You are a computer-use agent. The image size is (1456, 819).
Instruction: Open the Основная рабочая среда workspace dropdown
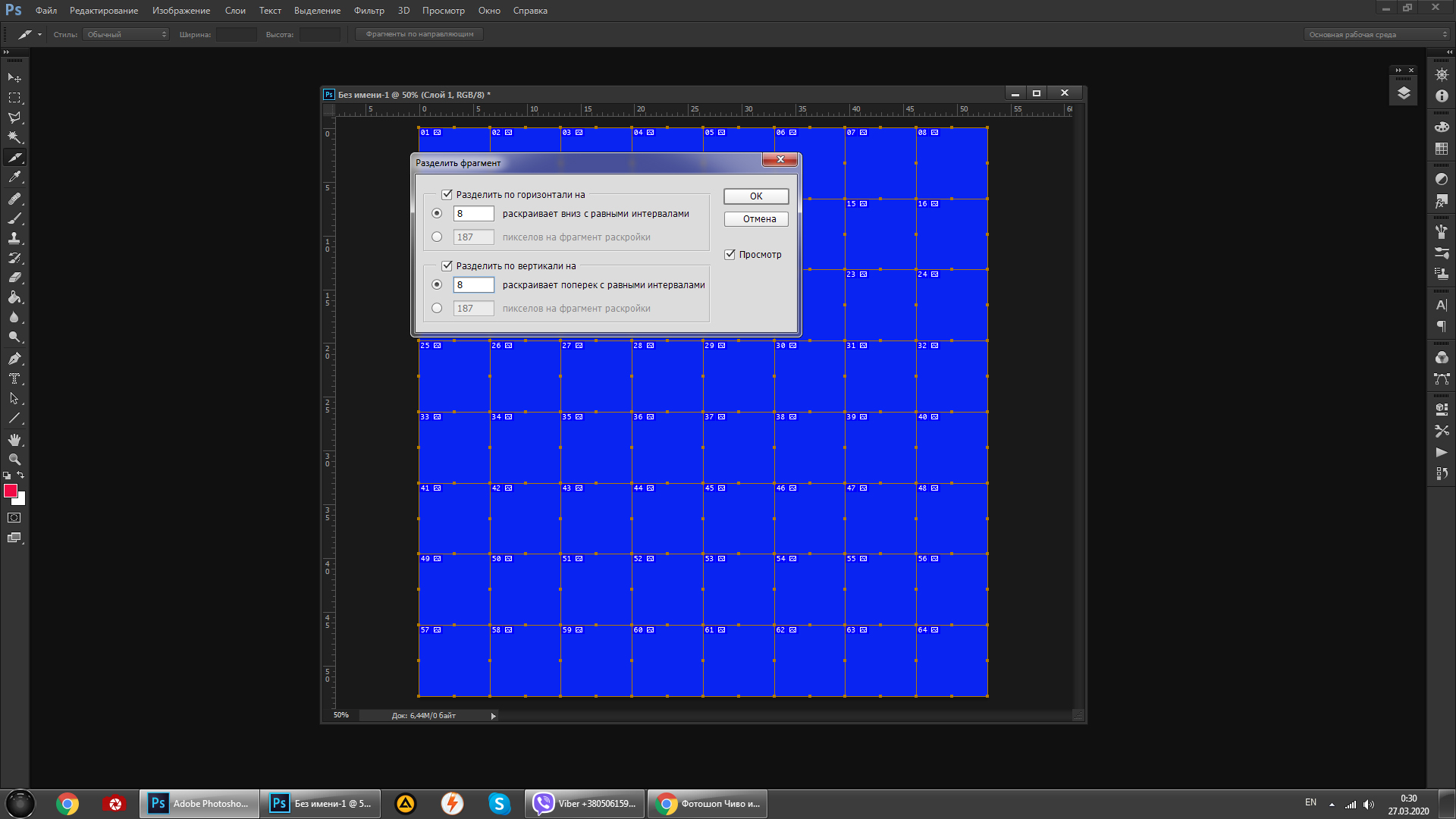tap(1376, 34)
